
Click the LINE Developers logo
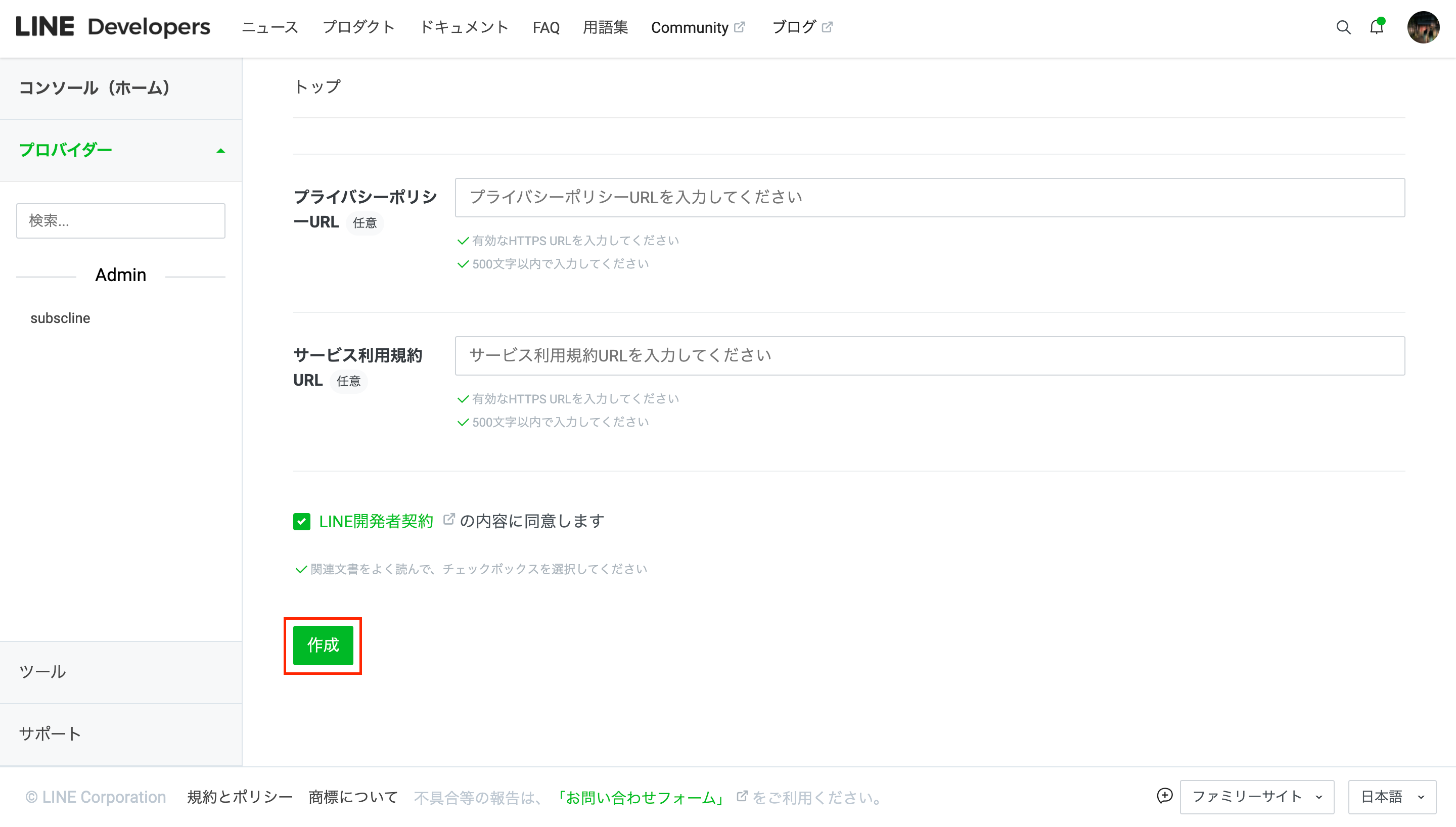coord(113,27)
